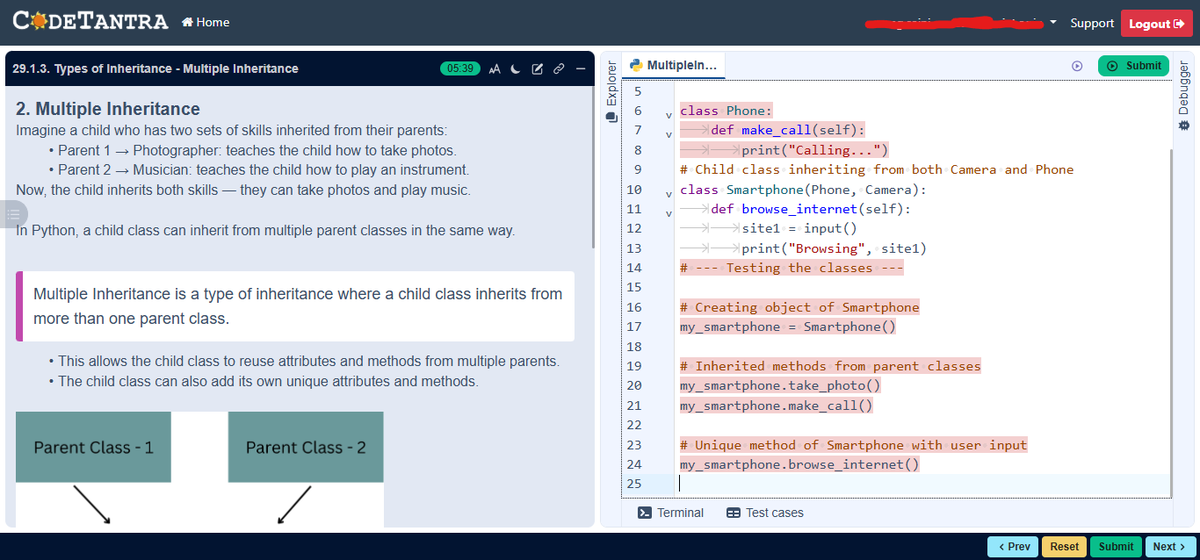The width and height of the screenshot is (1200, 560).
Task: Click the bottom bar Submit button
Action: (x=1116, y=546)
